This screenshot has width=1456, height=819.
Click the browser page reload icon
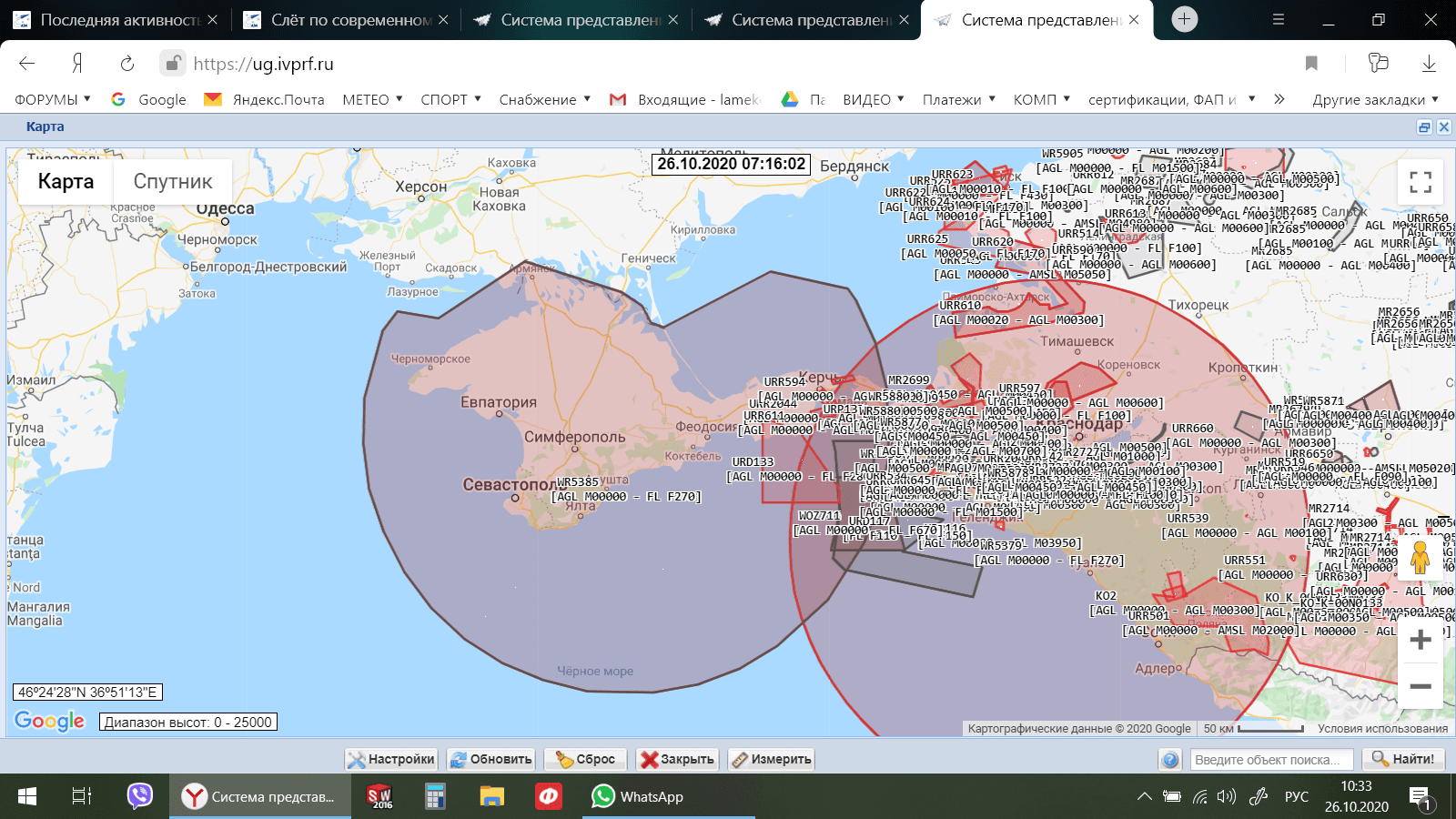click(127, 64)
